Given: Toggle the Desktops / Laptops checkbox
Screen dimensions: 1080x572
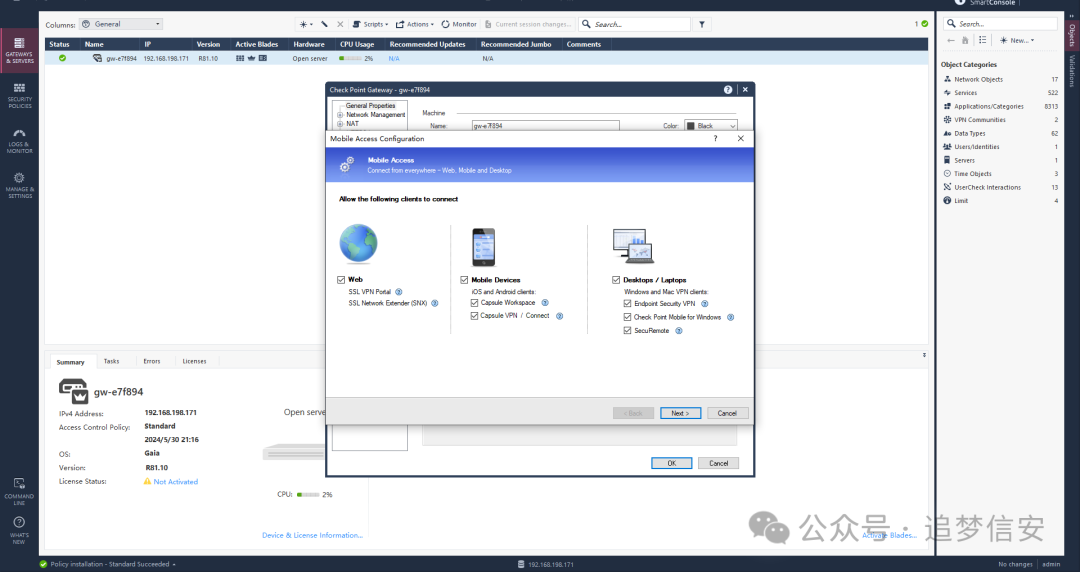Looking at the screenshot, I should click(x=616, y=280).
